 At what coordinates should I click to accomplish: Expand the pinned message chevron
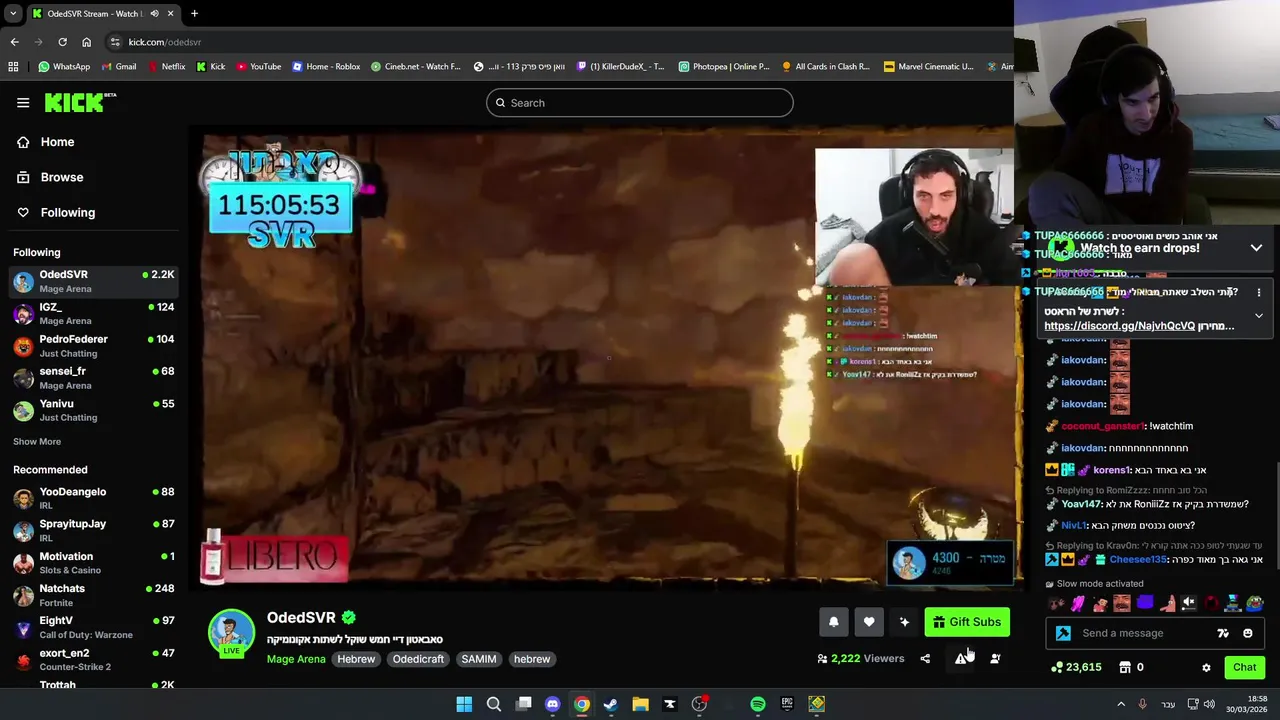(1259, 316)
